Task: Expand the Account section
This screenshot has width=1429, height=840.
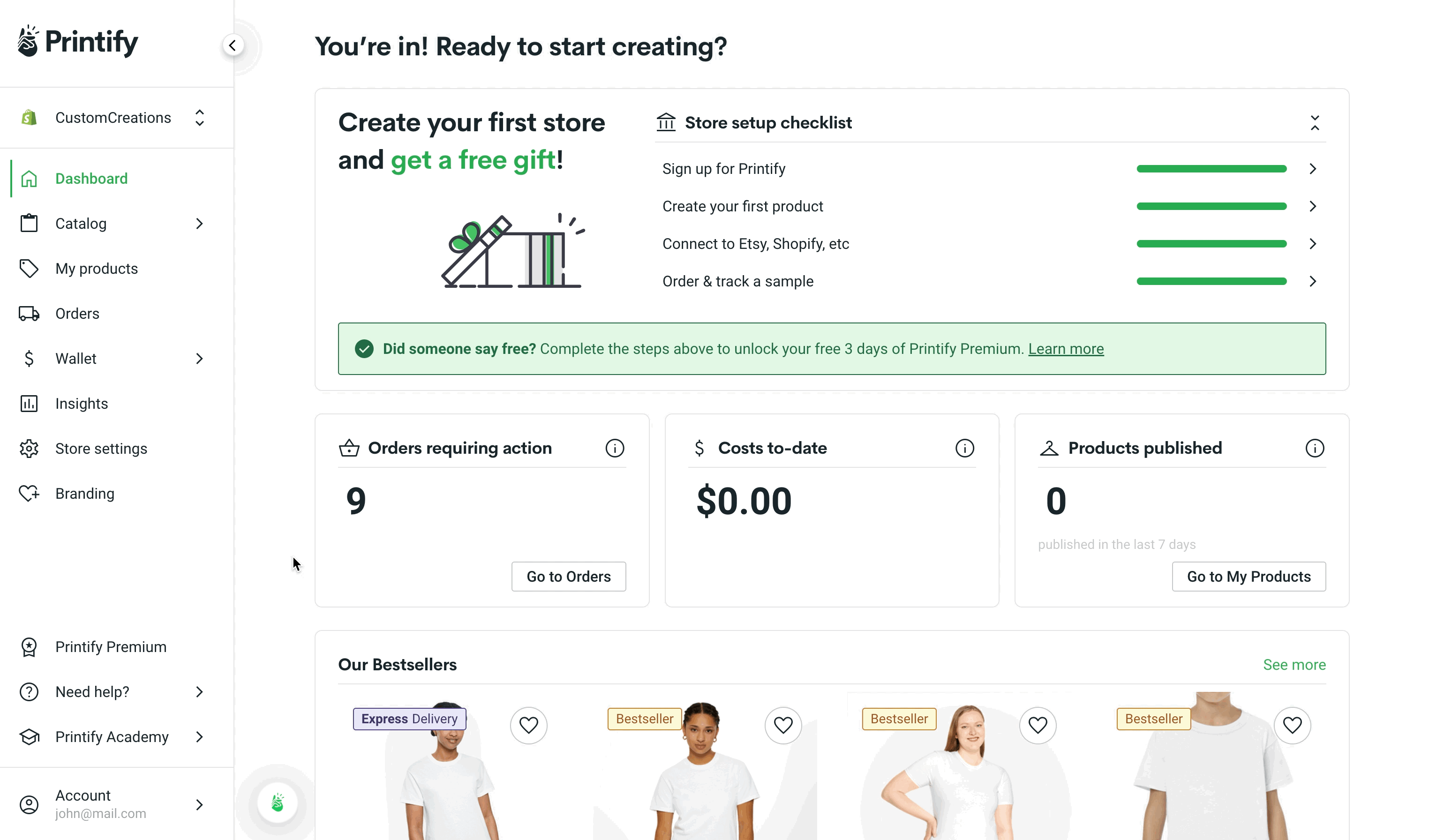Action: pyautogui.click(x=199, y=804)
